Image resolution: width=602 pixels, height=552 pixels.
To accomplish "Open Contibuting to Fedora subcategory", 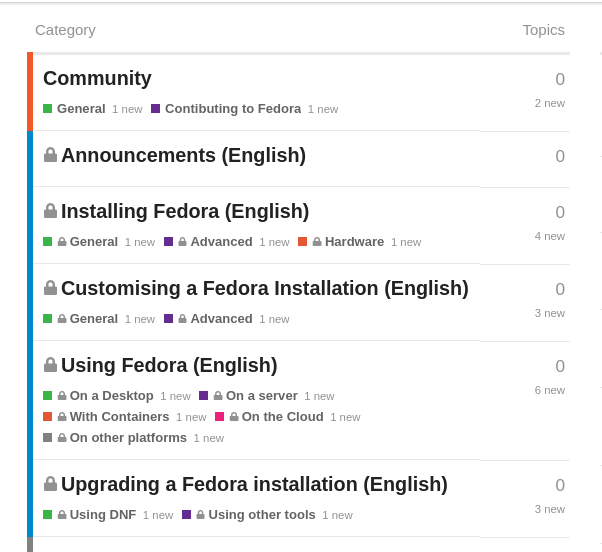I will [x=233, y=109].
